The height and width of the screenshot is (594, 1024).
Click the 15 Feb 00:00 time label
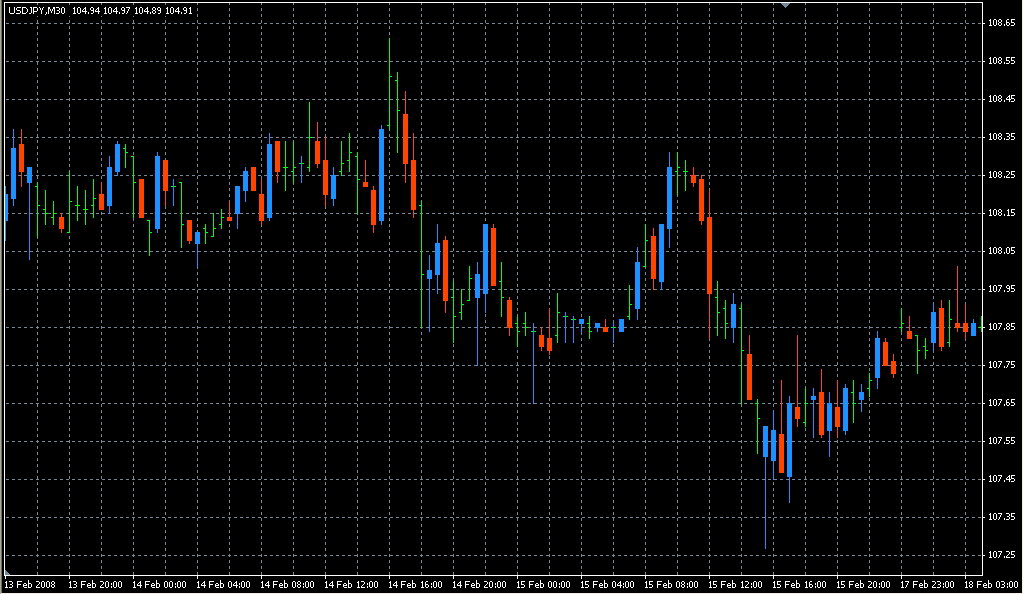(543, 584)
